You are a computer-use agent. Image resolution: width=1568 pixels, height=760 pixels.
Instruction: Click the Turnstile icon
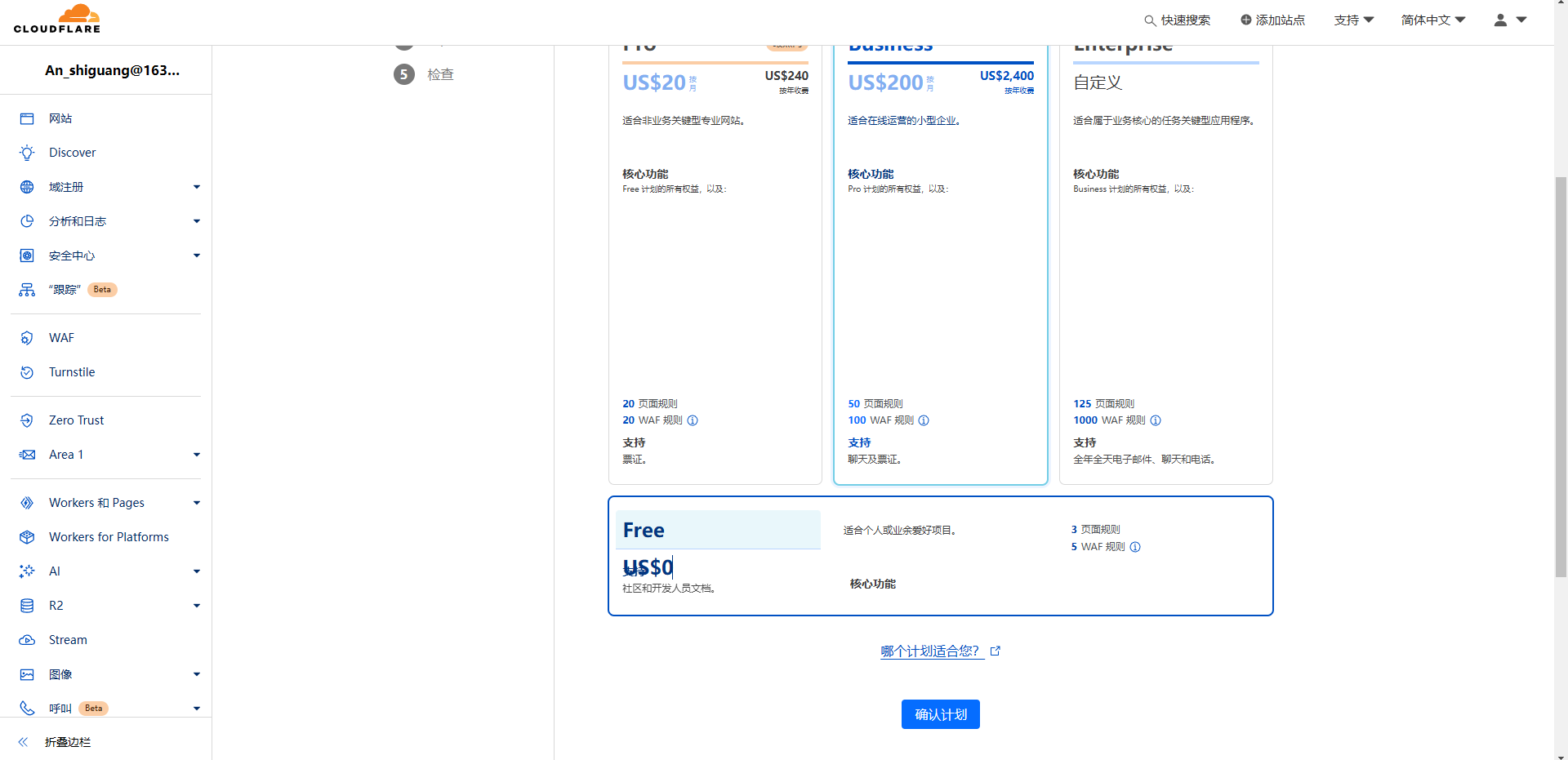(x=27, y=372)
